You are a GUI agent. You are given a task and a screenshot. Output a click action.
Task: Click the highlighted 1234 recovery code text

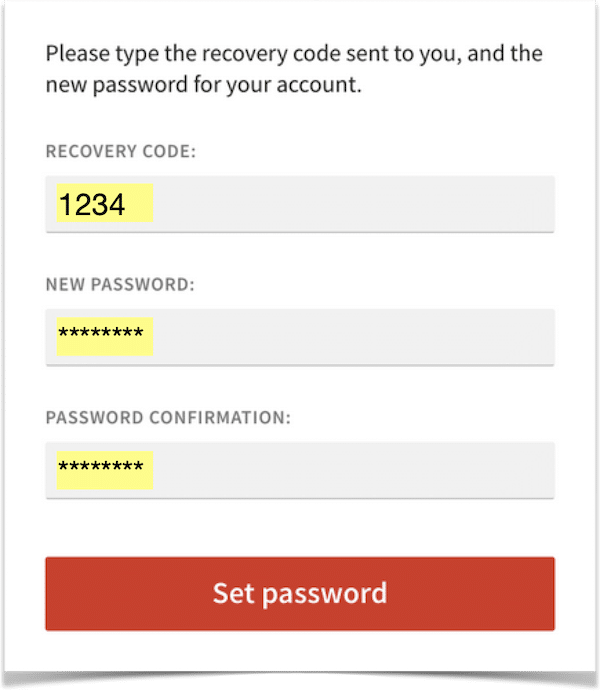coord(91,205)
